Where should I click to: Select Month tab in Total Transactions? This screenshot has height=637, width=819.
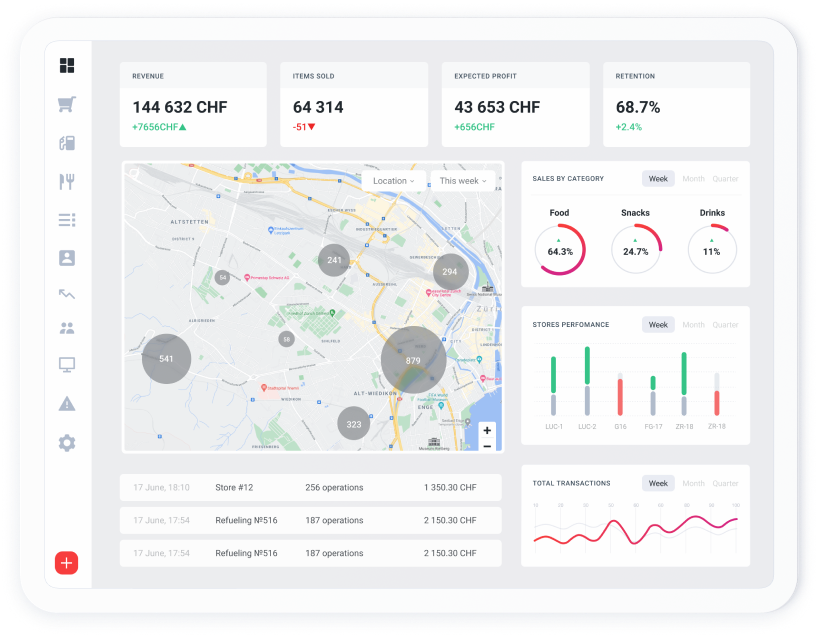(x=694, y=483)
